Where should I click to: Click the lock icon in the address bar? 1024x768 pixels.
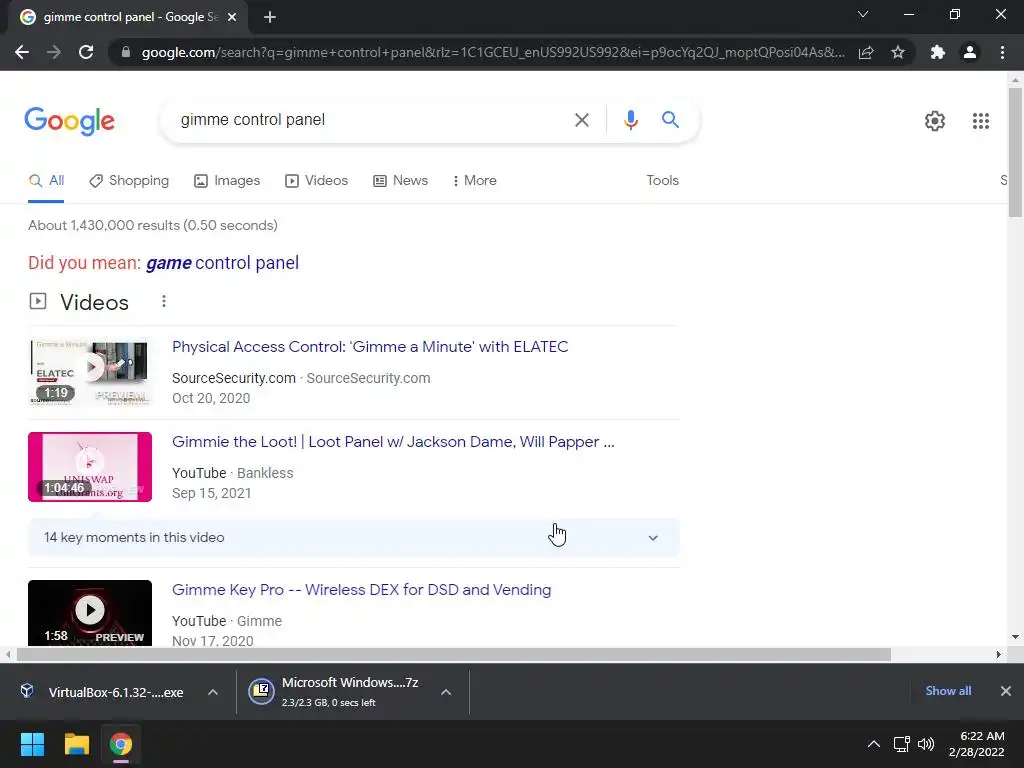[x=126, y=52]
